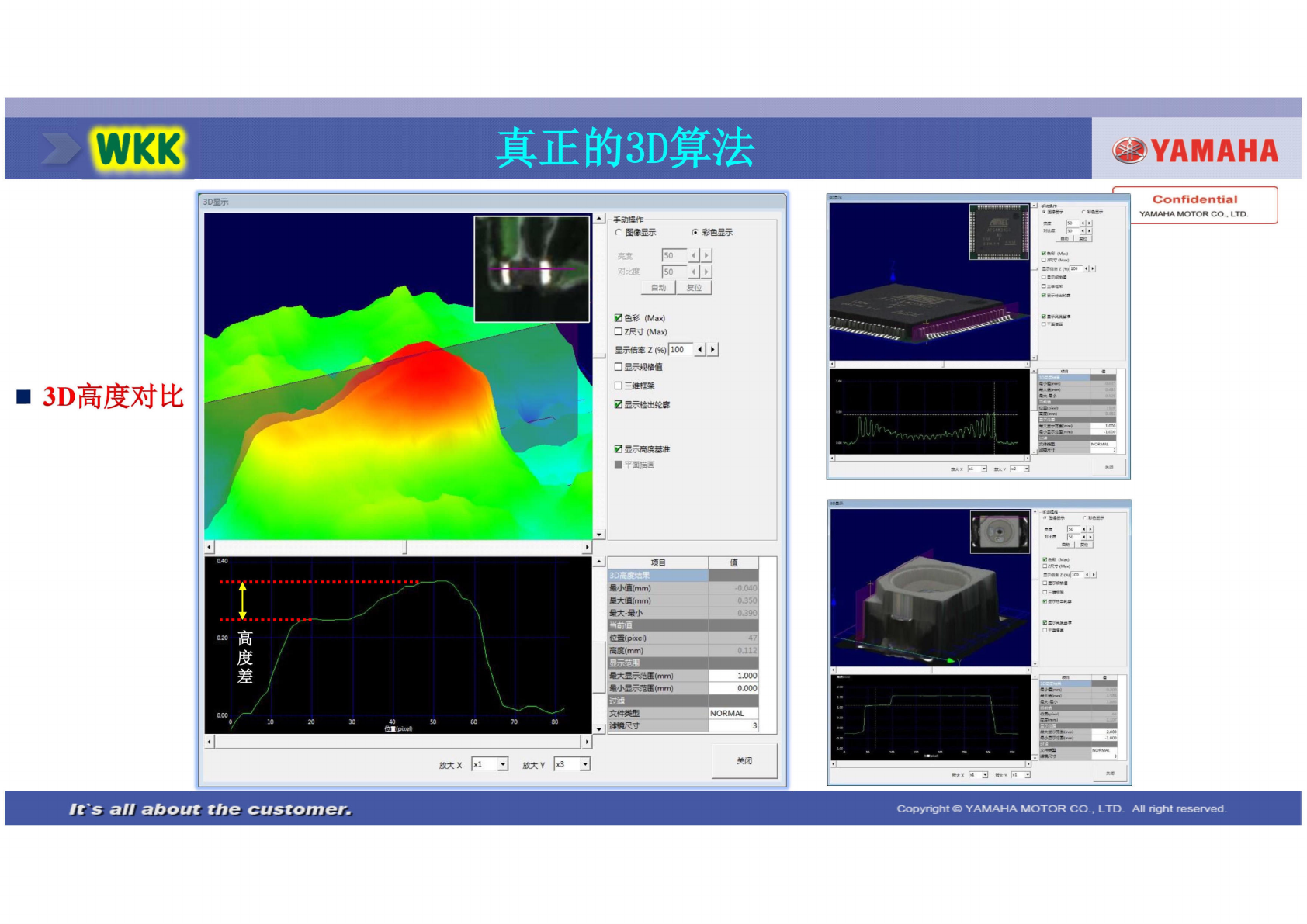The height and width of the screenshot is (924, 1307).
Task: Click the 3D view vertical scrollbar up arrow
Action: click(599, 219)
